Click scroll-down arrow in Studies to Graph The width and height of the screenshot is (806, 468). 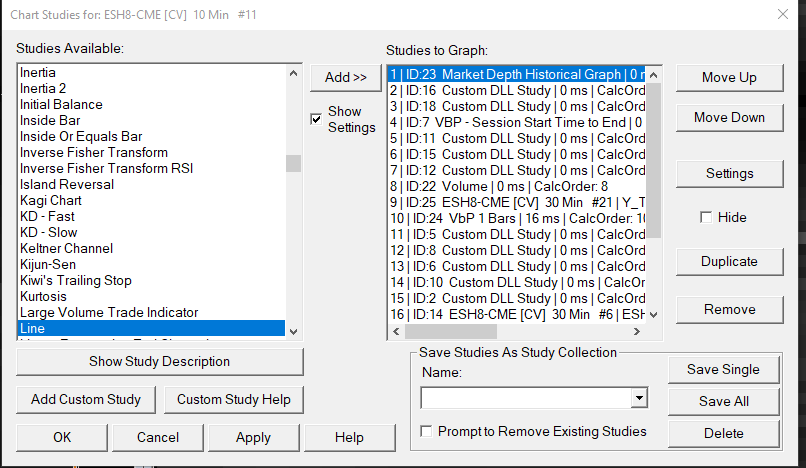pos(654,315)
